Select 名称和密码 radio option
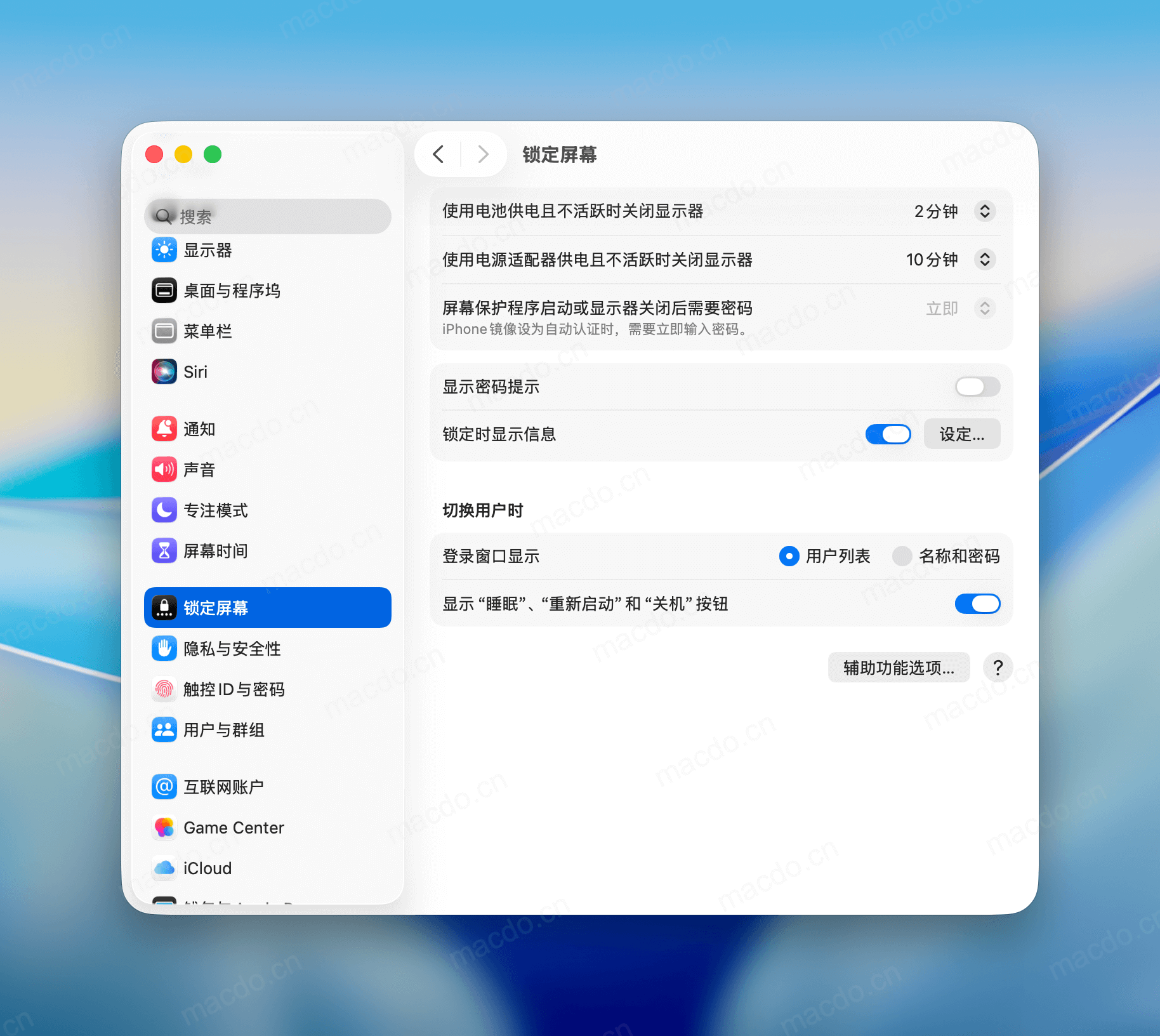 (902, 557)
